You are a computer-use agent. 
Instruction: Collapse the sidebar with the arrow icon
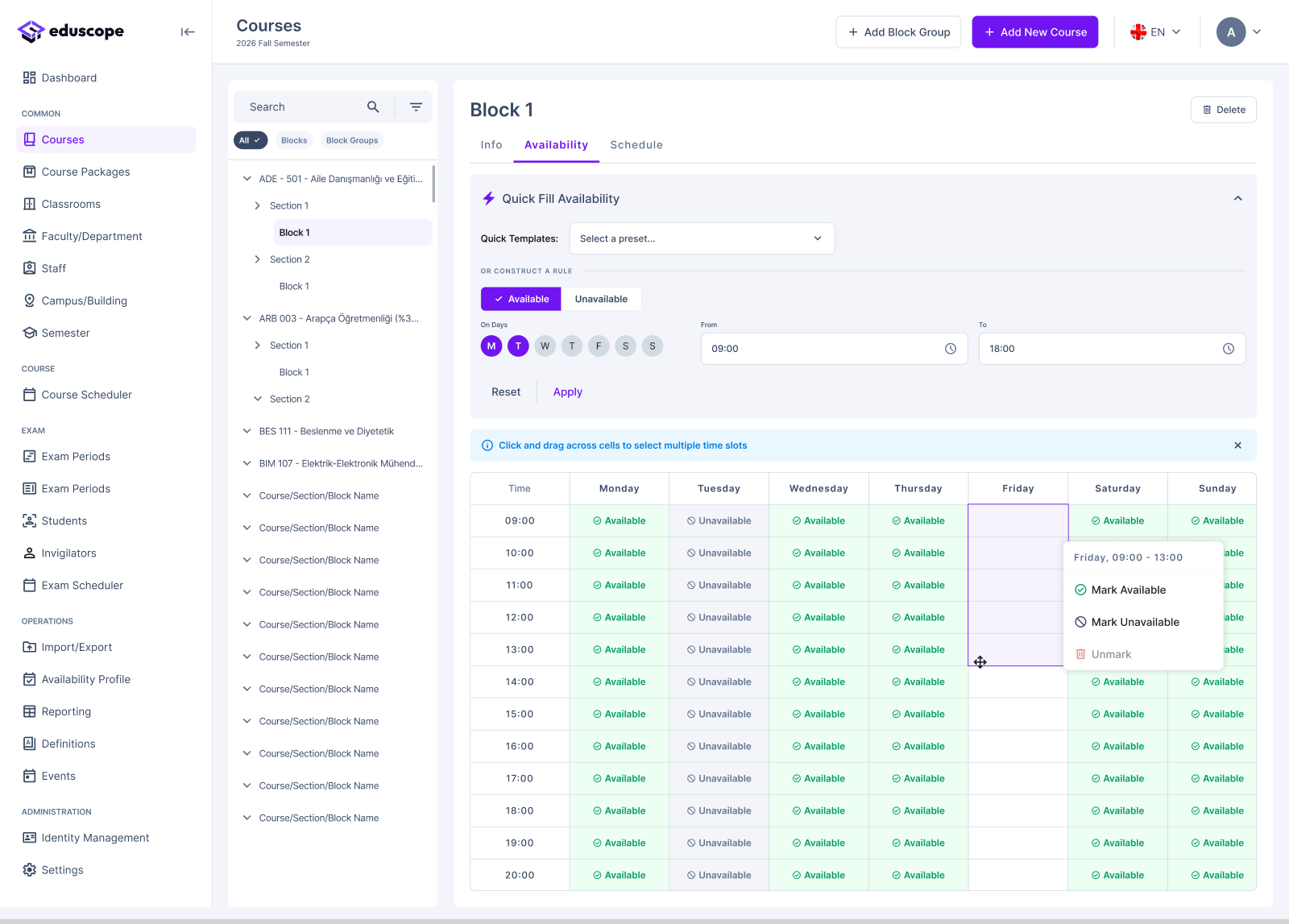point(188,32)
